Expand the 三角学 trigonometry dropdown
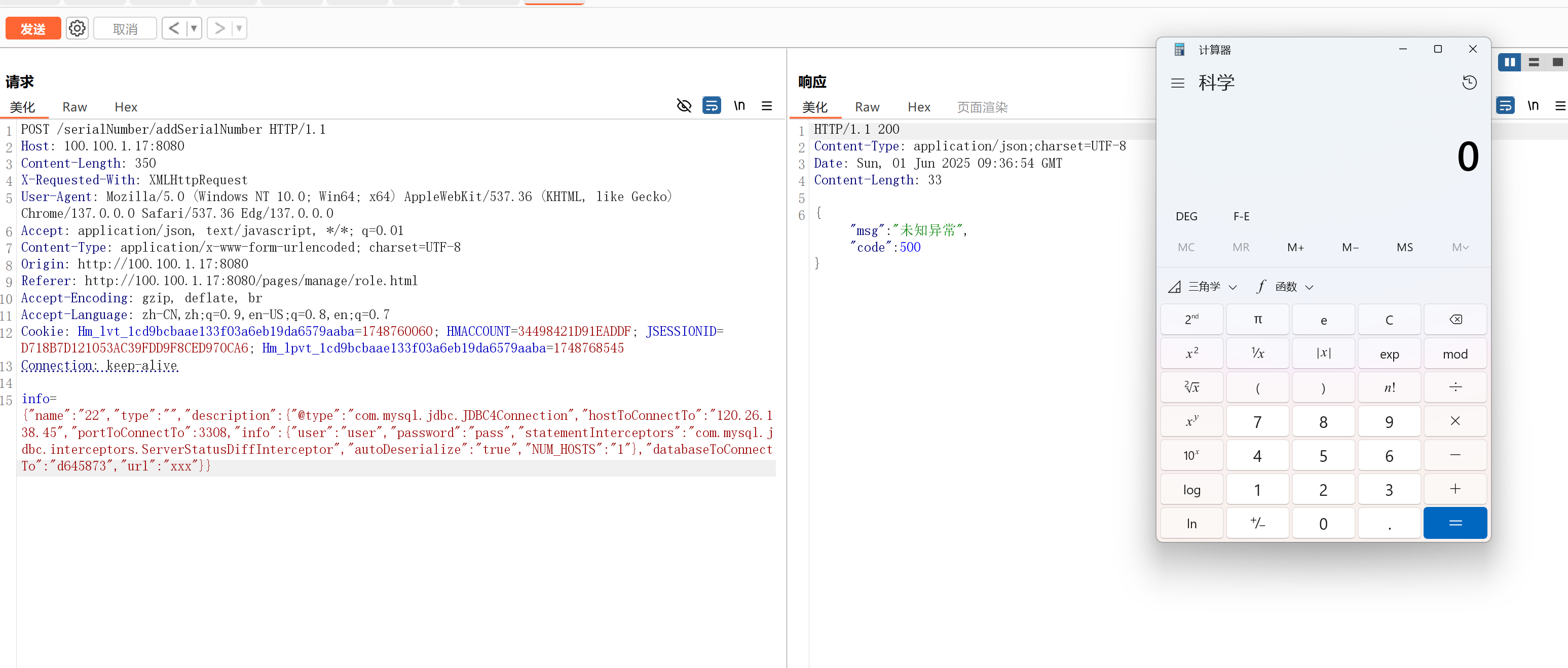The height and width of the screenshot is (668, 1568). click(1203, 287)
